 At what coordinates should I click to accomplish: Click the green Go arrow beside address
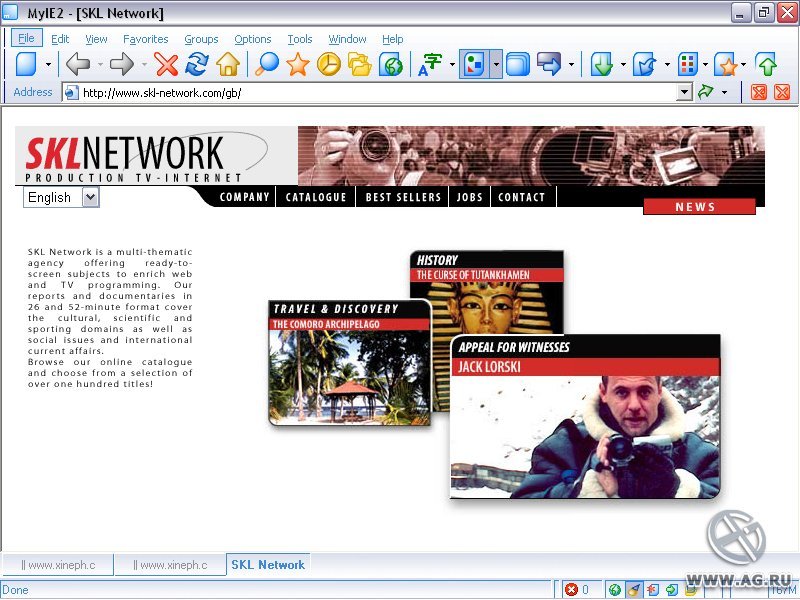(706, 92)
